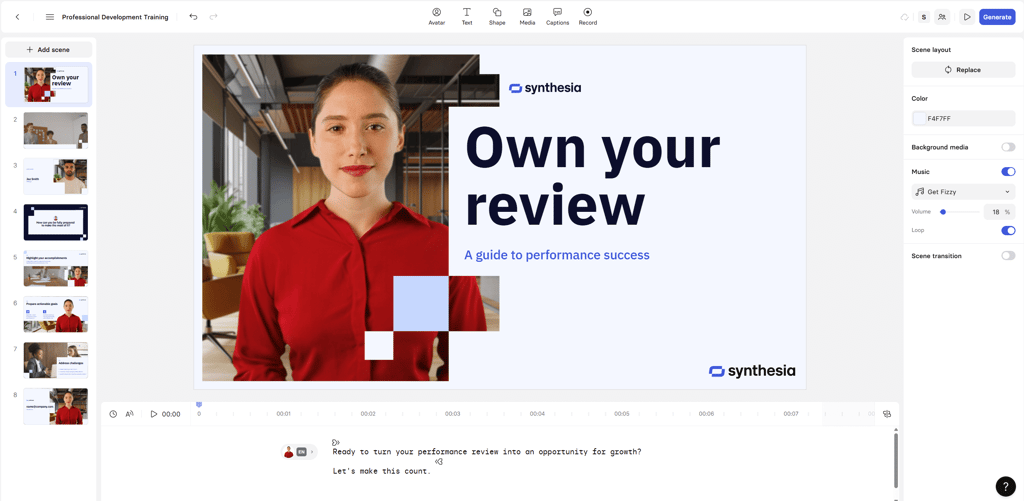Select the synthesia logo at canvas top

pyautogui.click(x=545, y=88)
